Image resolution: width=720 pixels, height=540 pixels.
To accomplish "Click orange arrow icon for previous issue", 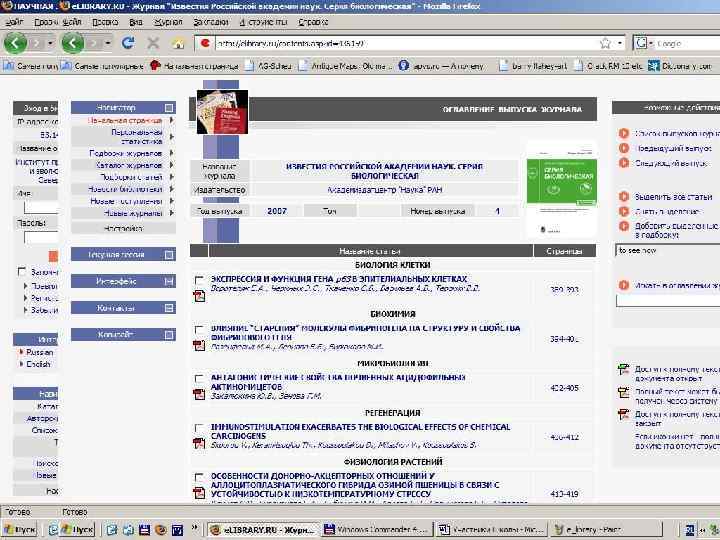I will [624, 148].
